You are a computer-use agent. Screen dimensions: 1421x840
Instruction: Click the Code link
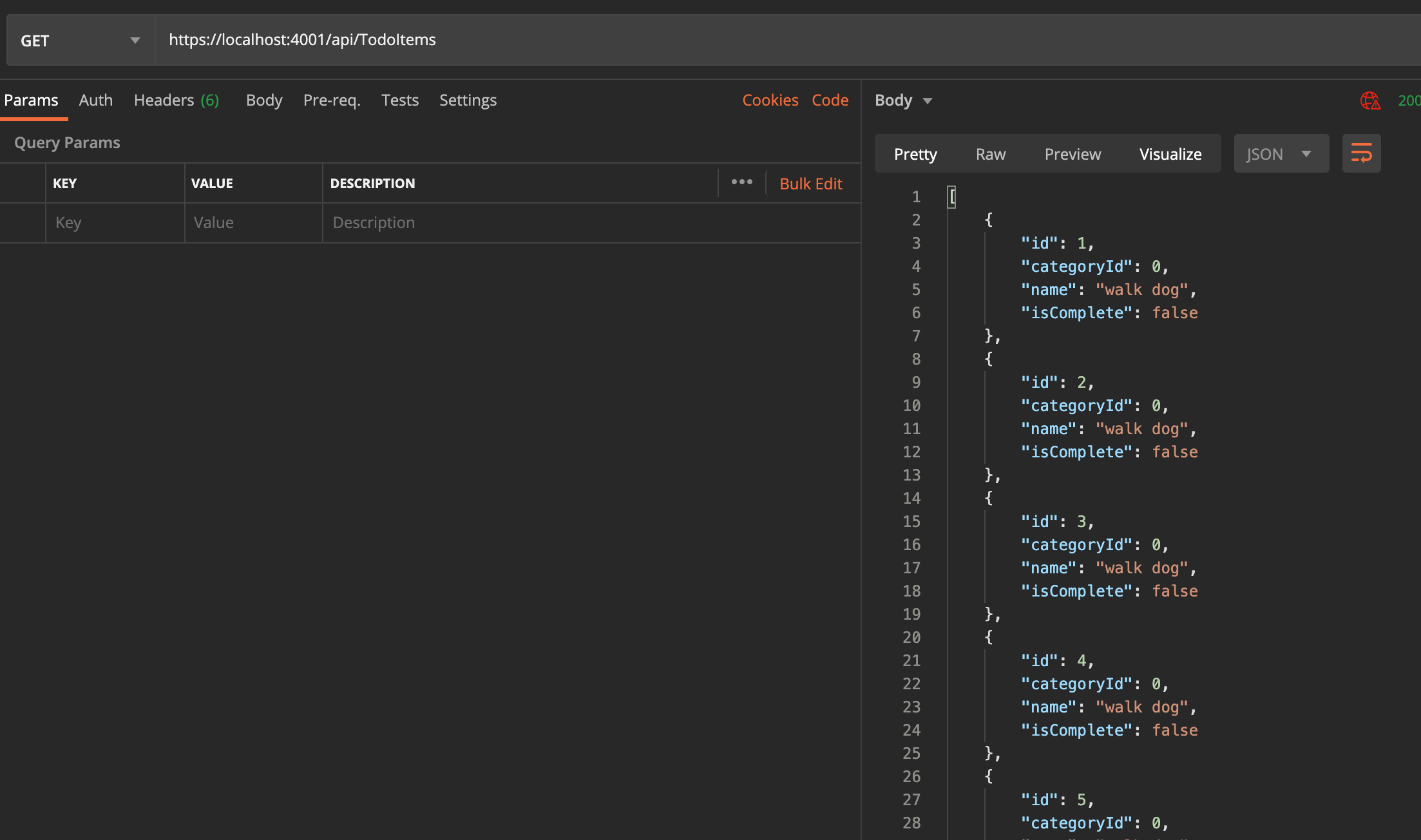point(830,100)
